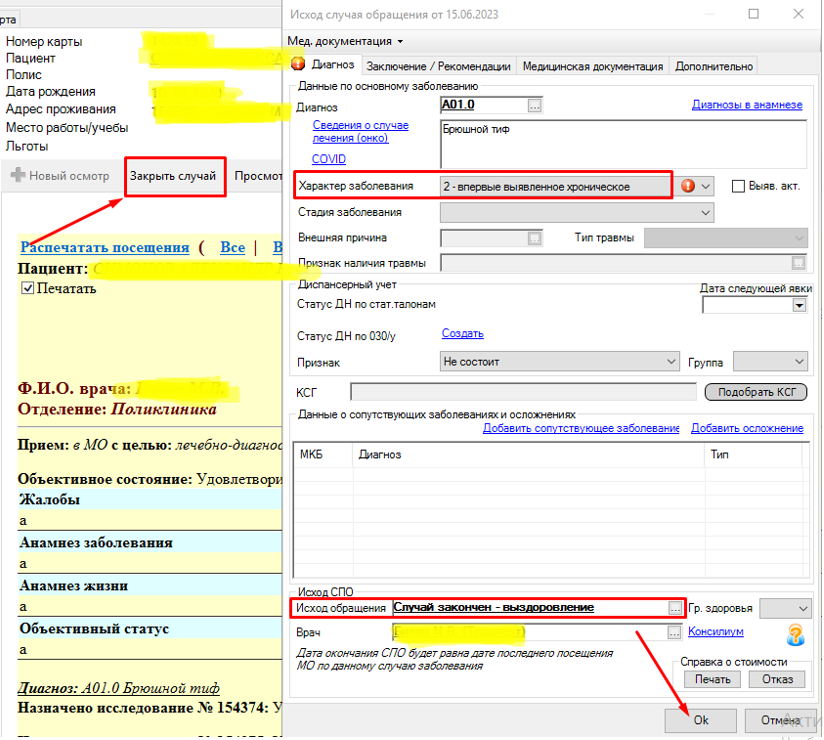Open Признак наличия травмы ellipsis button
Image resolution: width=824 pixels, height=740 pixels.
point(798,262)
